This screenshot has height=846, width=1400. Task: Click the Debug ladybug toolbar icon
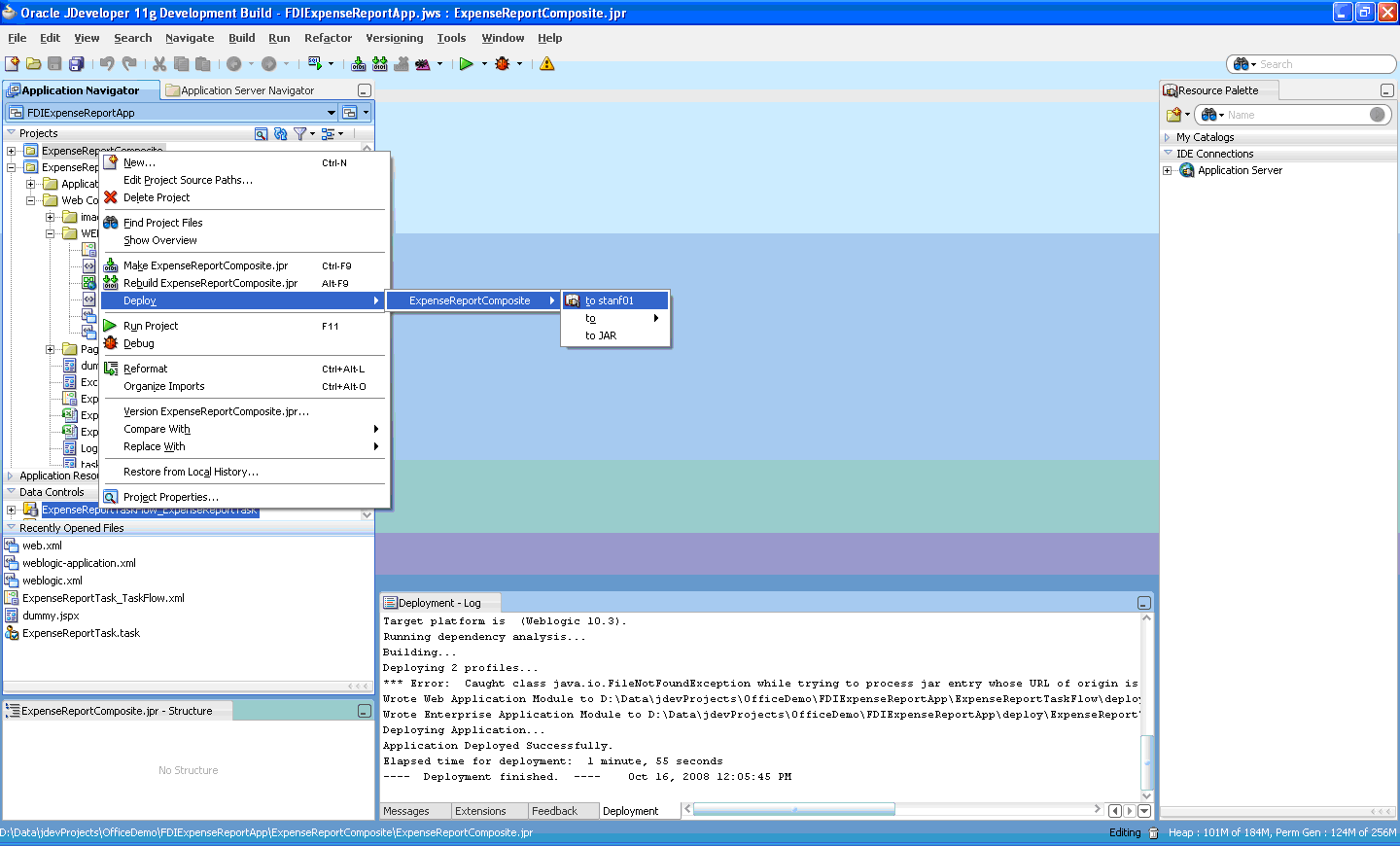(503, 64)
